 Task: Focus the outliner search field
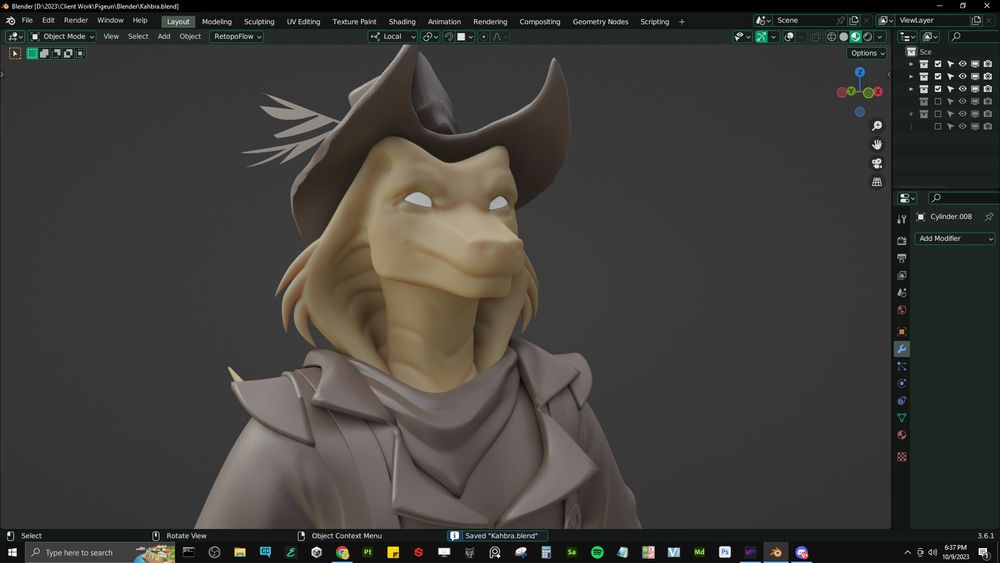(x=973, y=37)
